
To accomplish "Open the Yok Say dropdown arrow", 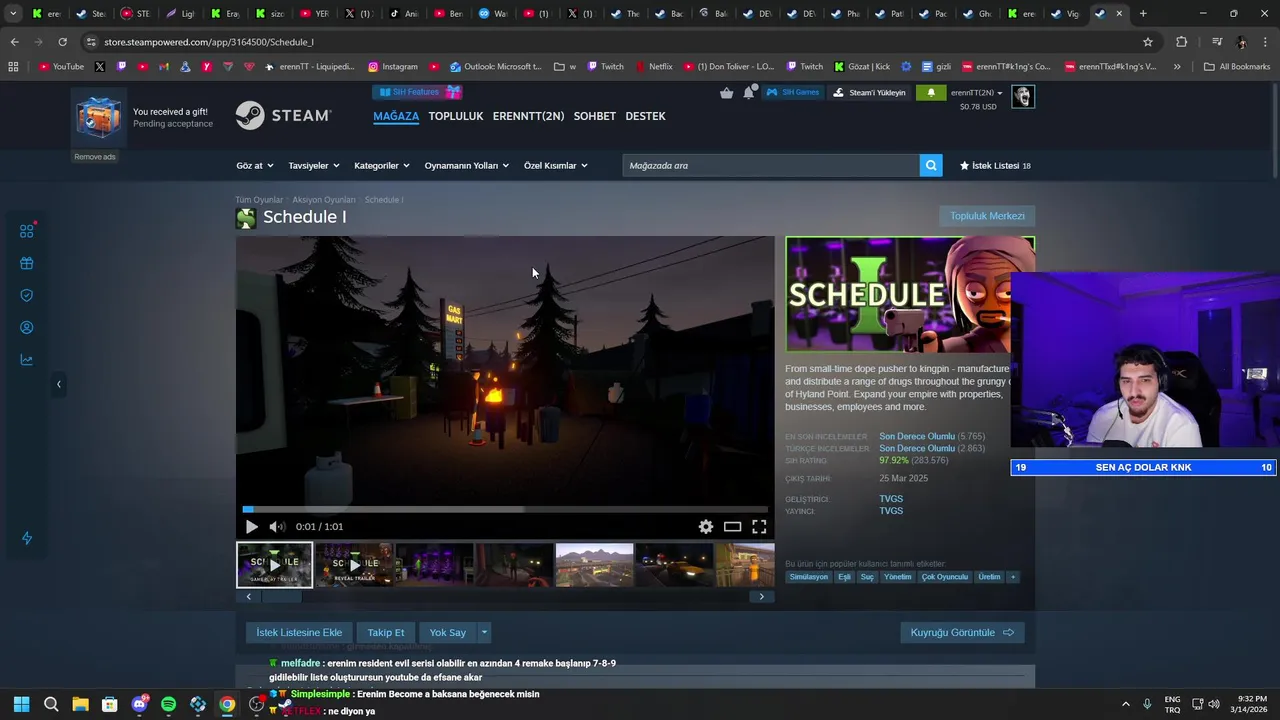I will click(484, 632).
